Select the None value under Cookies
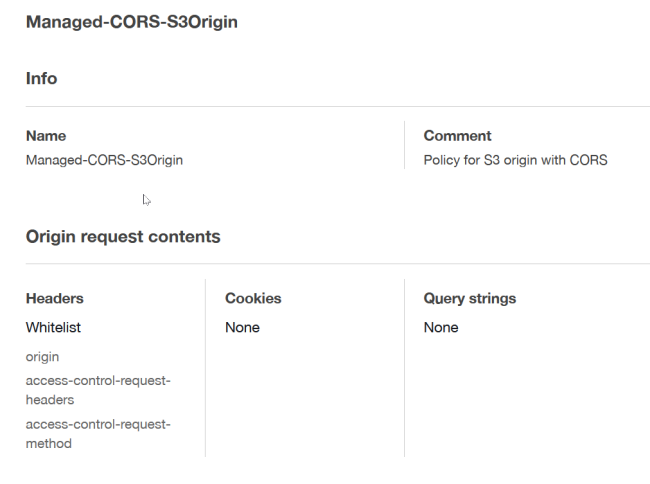Screen dimensions: 650x484 (242, 327)
